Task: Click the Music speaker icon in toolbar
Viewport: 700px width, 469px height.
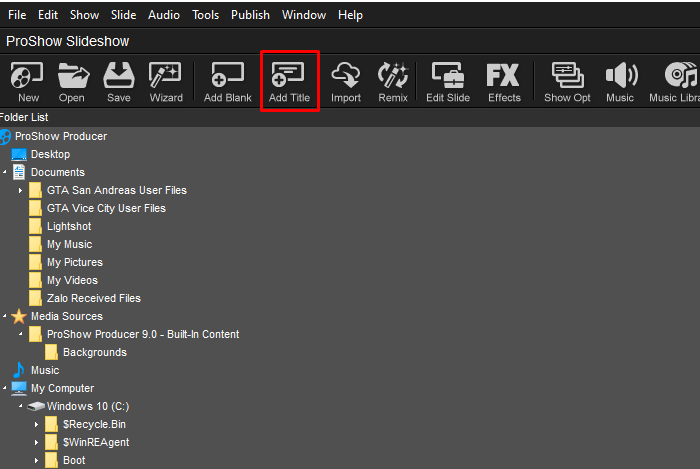Action: 621,75
